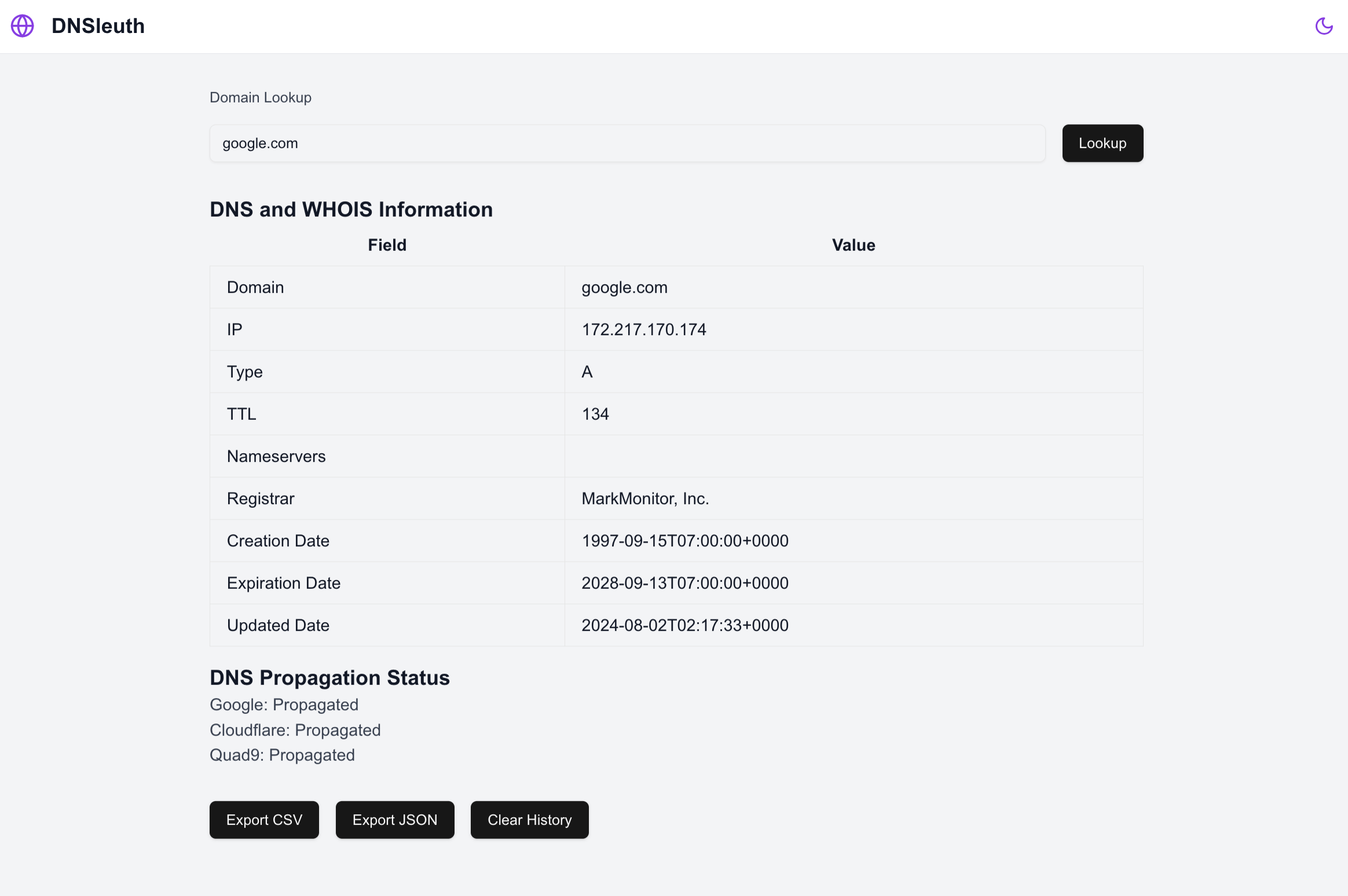The width and height of the screenshot is (1348, 896).
Task: Select the Nameservers field cell
Action: [387, 456]
